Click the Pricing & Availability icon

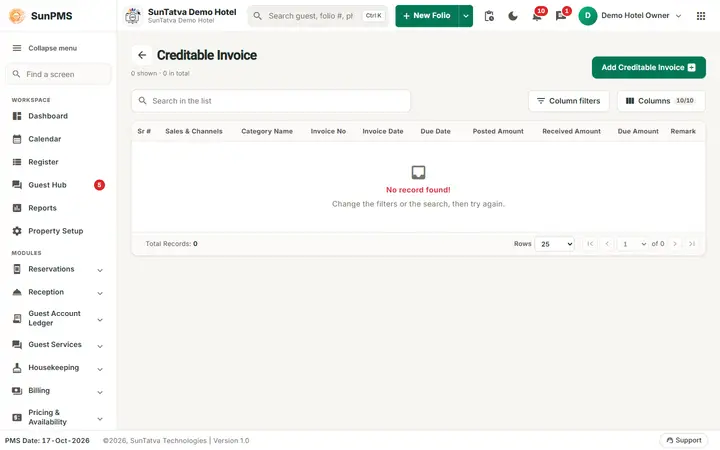17,417
